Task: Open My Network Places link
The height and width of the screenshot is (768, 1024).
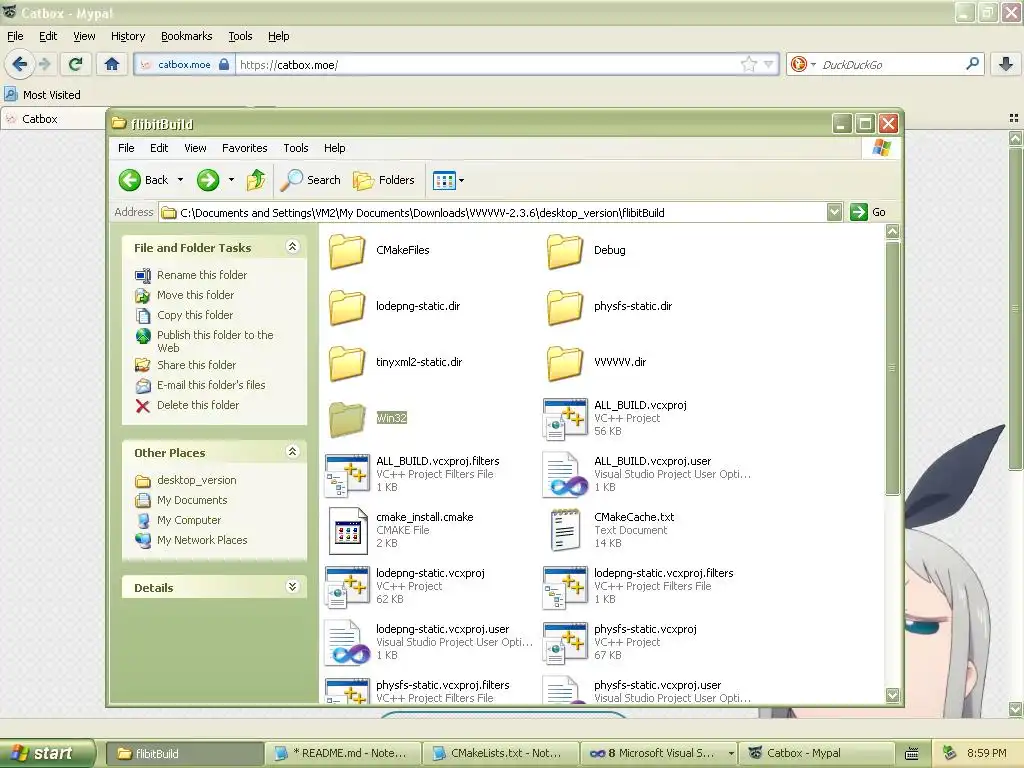Action: point(202,540)
